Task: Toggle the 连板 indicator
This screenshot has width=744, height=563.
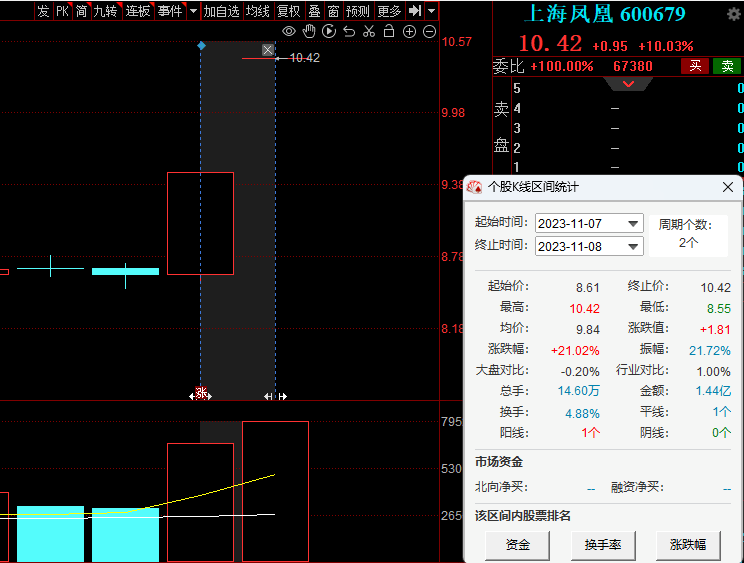Action: [x=138, y=11]
